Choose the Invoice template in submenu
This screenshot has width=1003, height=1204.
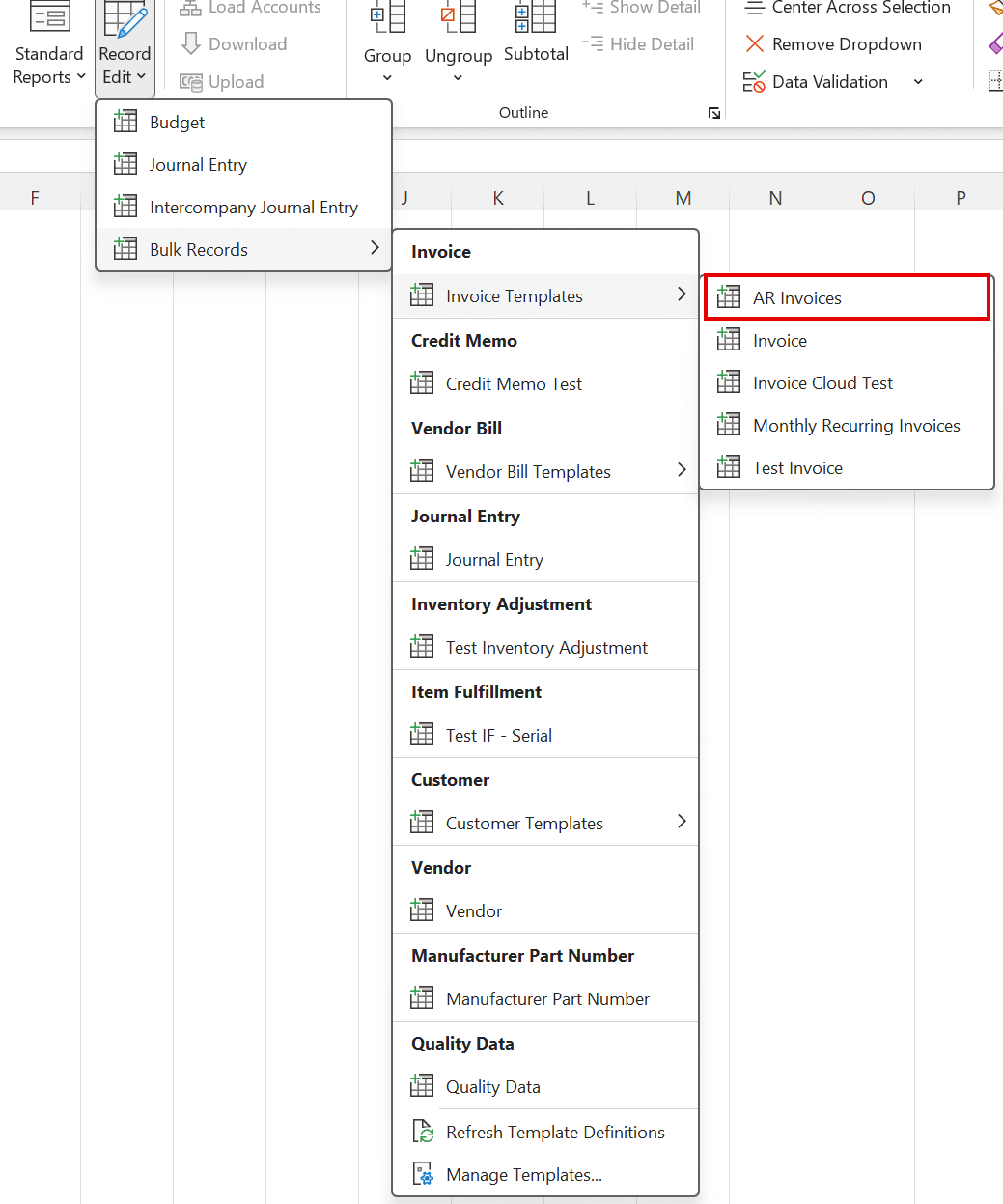point(847,340)
